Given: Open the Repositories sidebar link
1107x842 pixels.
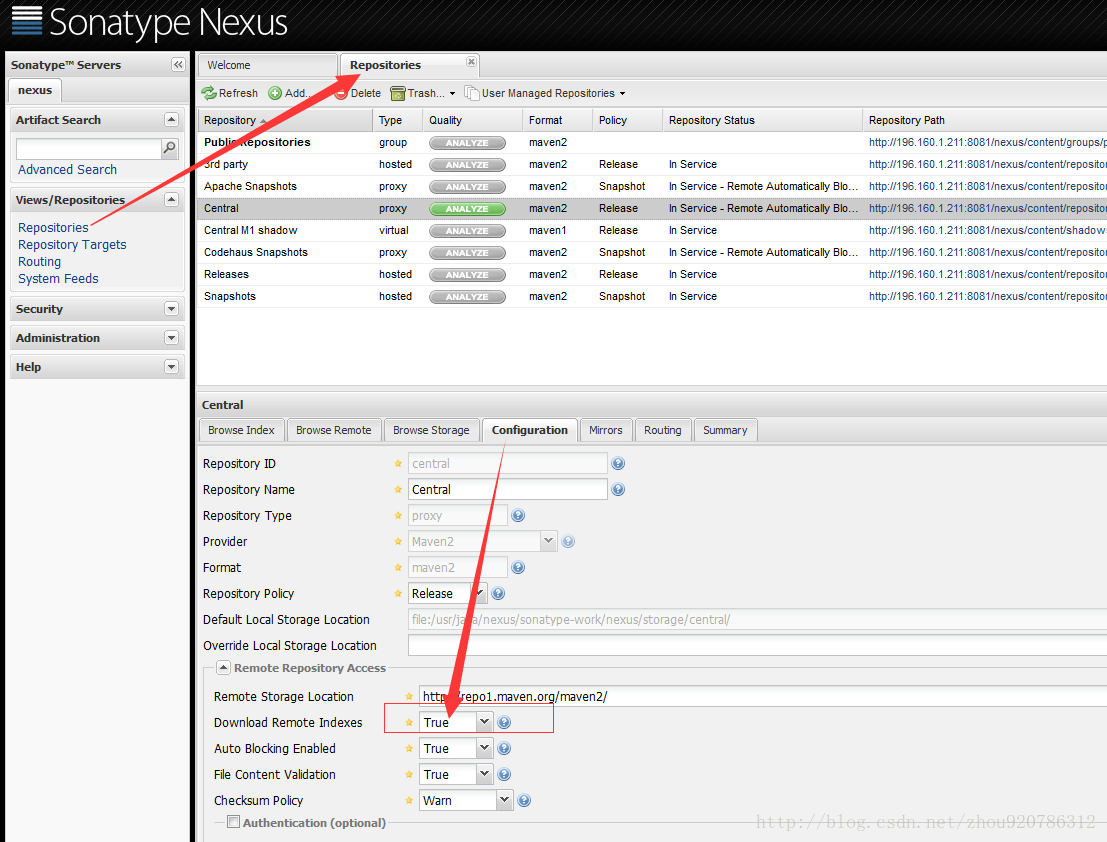Looking at the screenshot, I should [54, 227].
